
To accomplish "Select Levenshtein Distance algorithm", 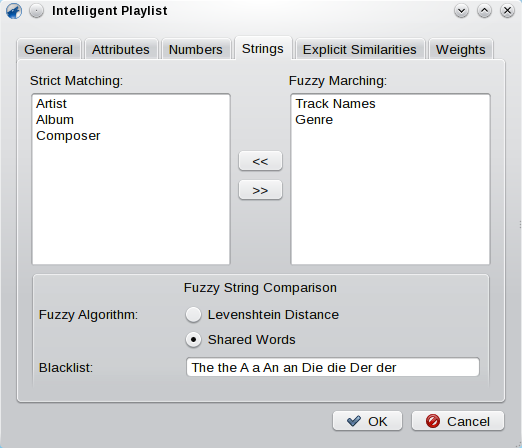I will 193,315.
